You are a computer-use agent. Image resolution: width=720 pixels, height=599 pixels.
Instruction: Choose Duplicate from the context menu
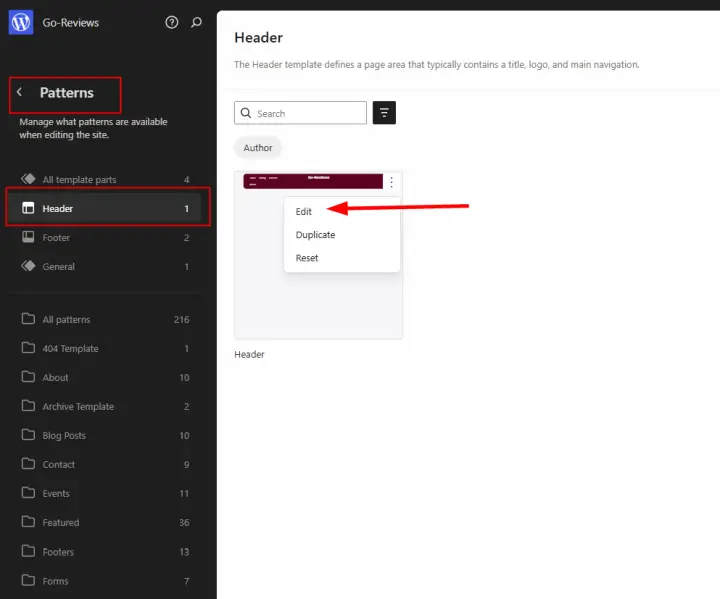tap(315, 235)
